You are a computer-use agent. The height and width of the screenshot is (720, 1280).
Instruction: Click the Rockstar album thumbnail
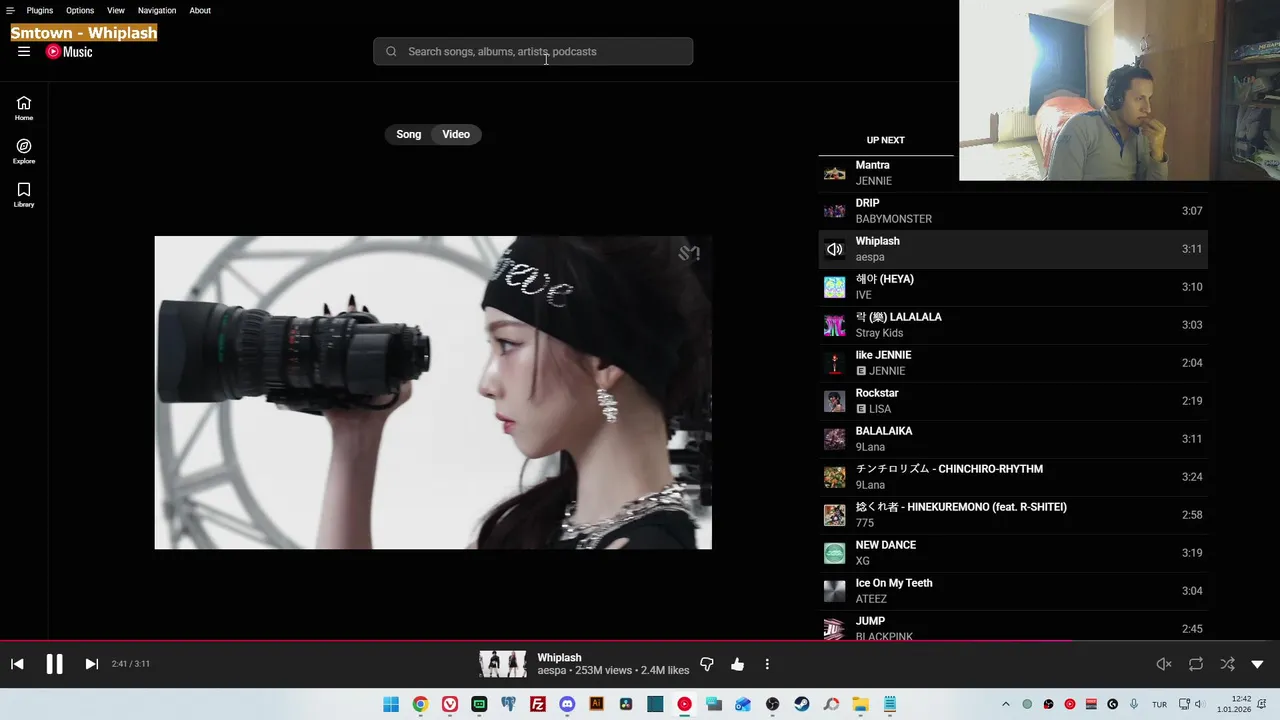[834, 401]
